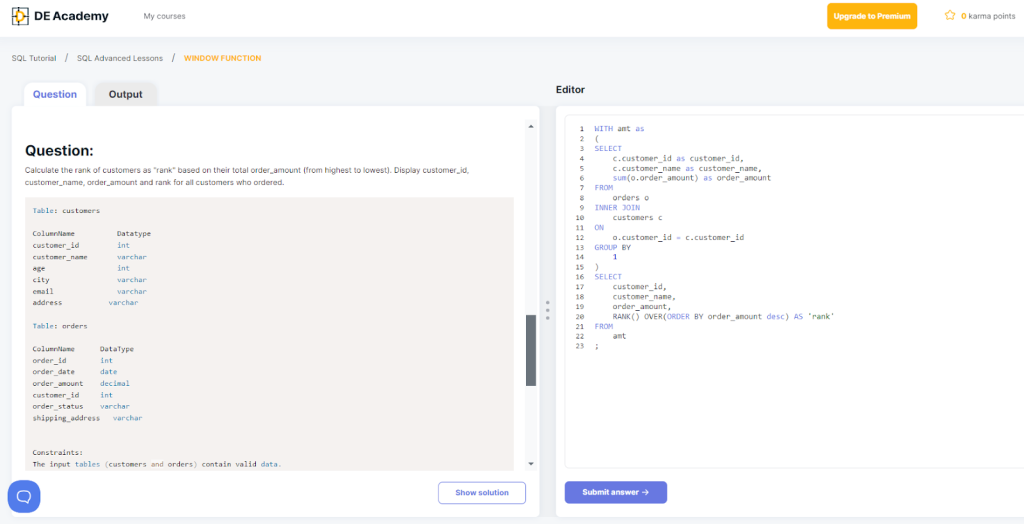This screenshot has width=1024, height=524.
Task: Click the question panel scrollbar thumb
Action: pos(531,350)
